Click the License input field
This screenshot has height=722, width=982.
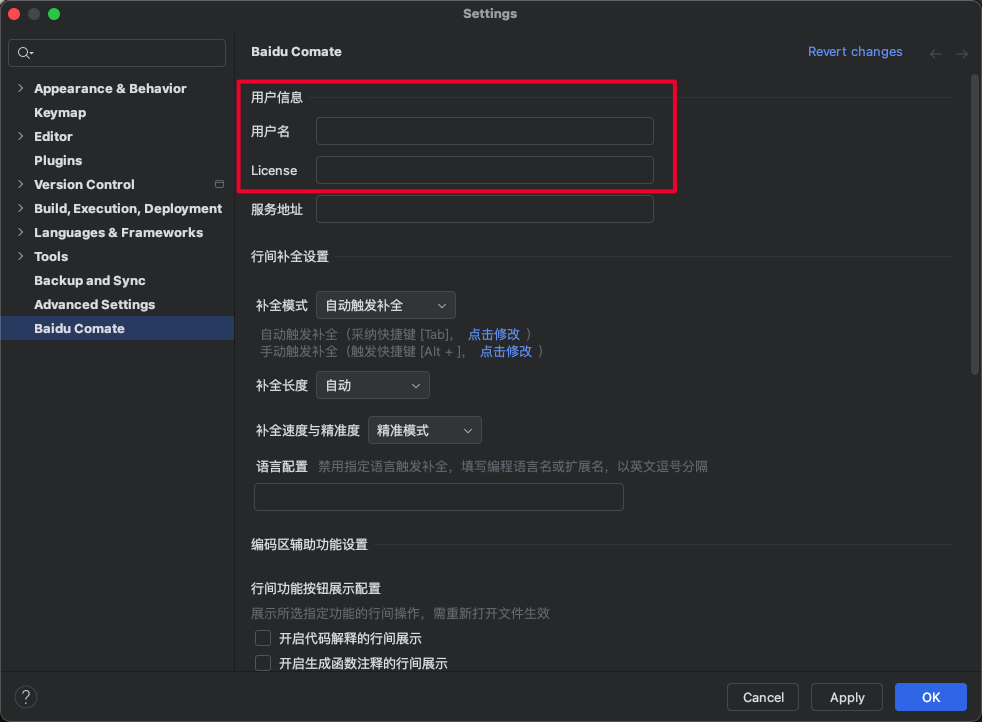(485, 170)
